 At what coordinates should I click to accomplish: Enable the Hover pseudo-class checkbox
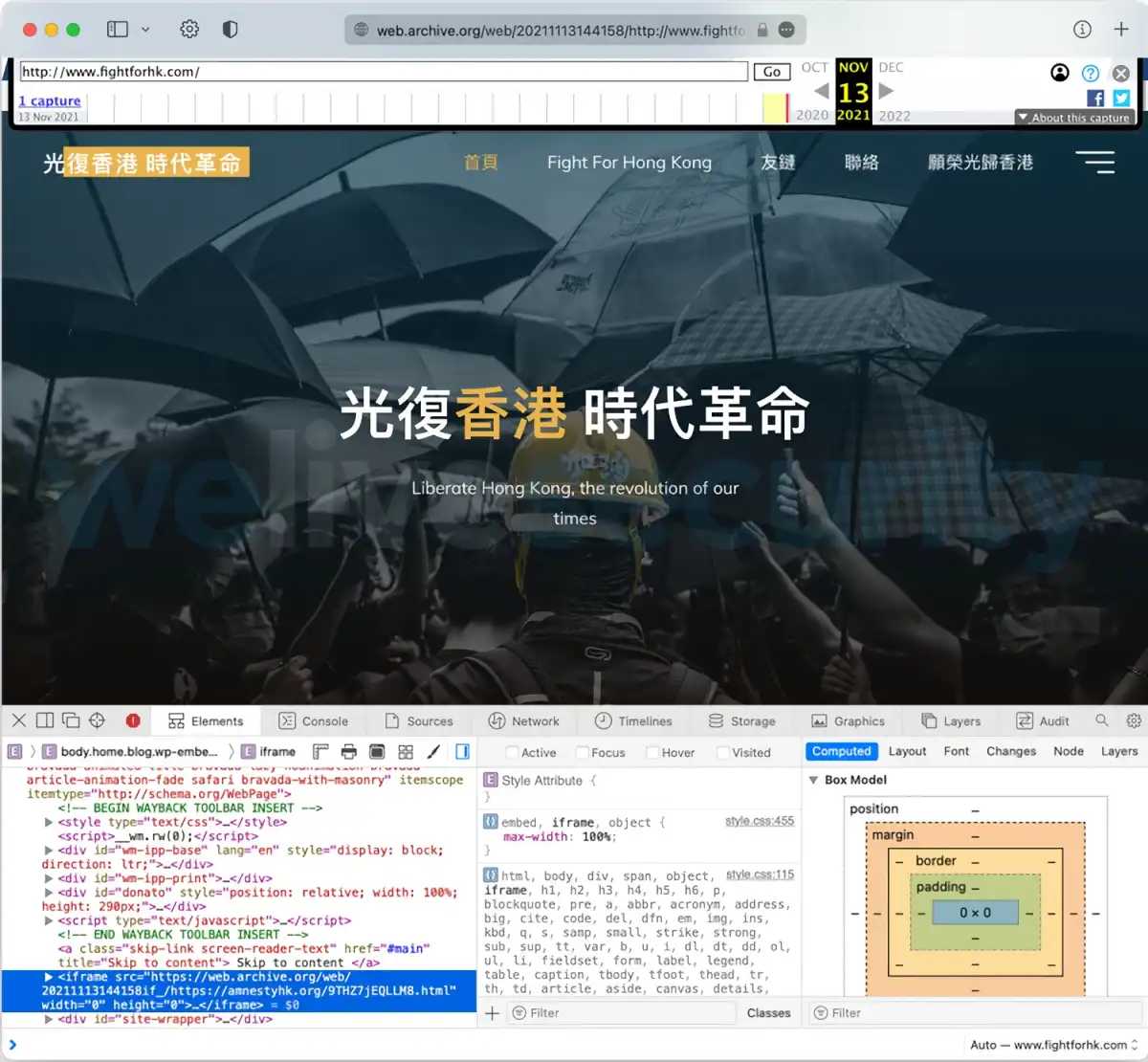click(652, 752)
